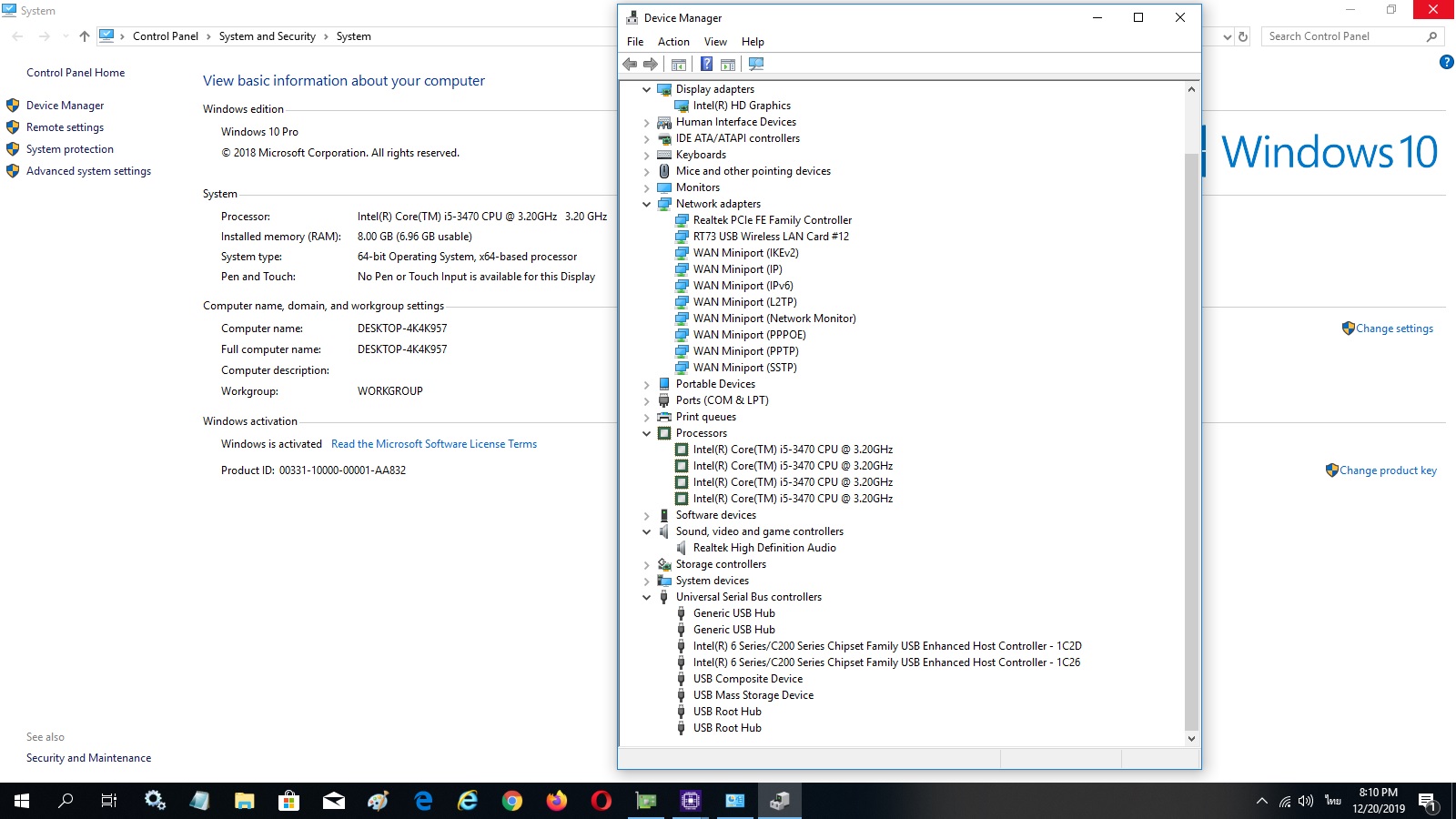Open Mail app from the taskbar
Image resolution: width=1456 pixels, height=819 pixels.
[334, 801]
